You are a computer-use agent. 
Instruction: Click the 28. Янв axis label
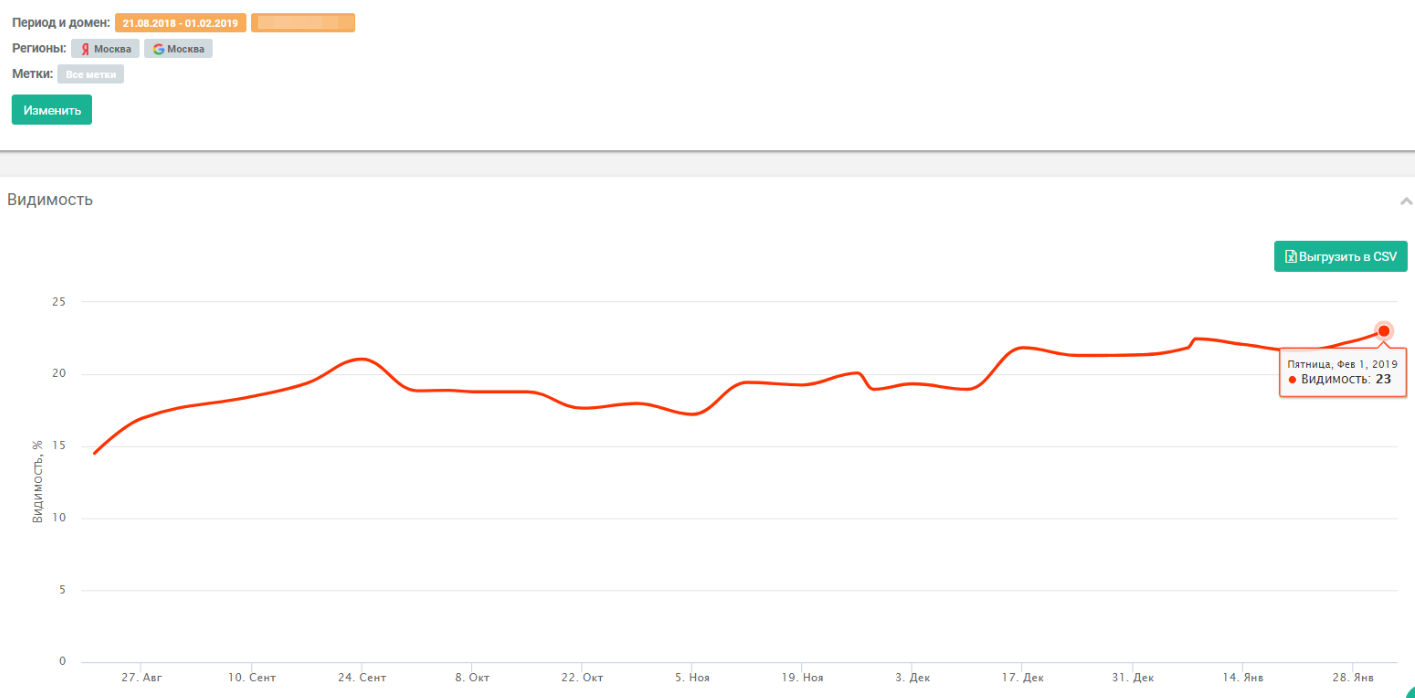[x=1352, y=678]
